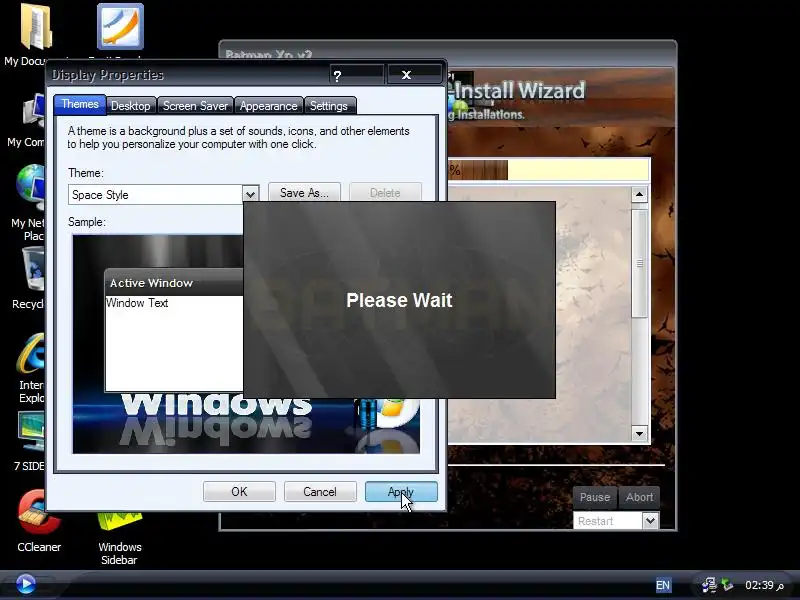Screen dimensions: 800x600
Task: Click the Space Style theme combo box
Action: click(x=163, y=194)
